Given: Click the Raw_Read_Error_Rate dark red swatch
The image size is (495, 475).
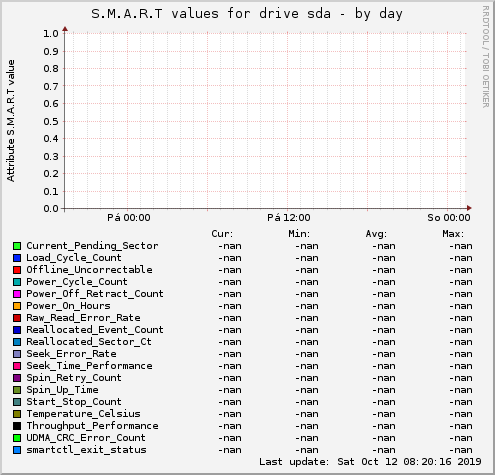Looking at the screenshot, I should [x=17, y=318].
